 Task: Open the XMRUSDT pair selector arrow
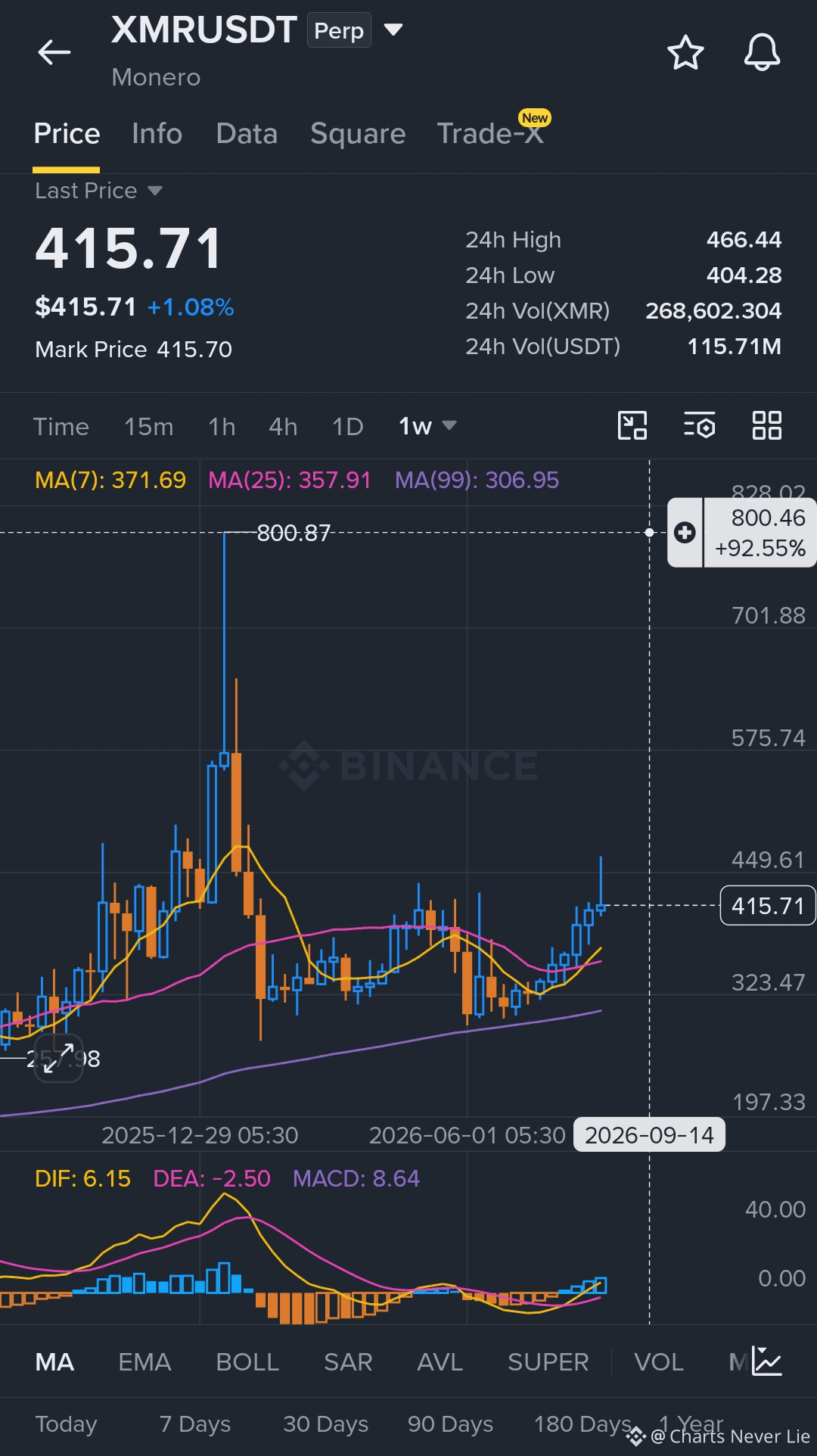click(x=393, y=30)
